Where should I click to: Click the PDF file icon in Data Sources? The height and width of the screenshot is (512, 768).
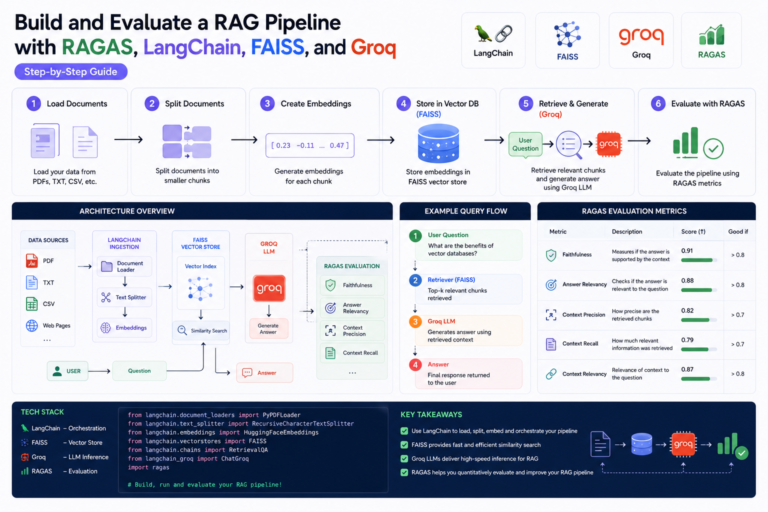pyautogui.click(x=32, y=261)
